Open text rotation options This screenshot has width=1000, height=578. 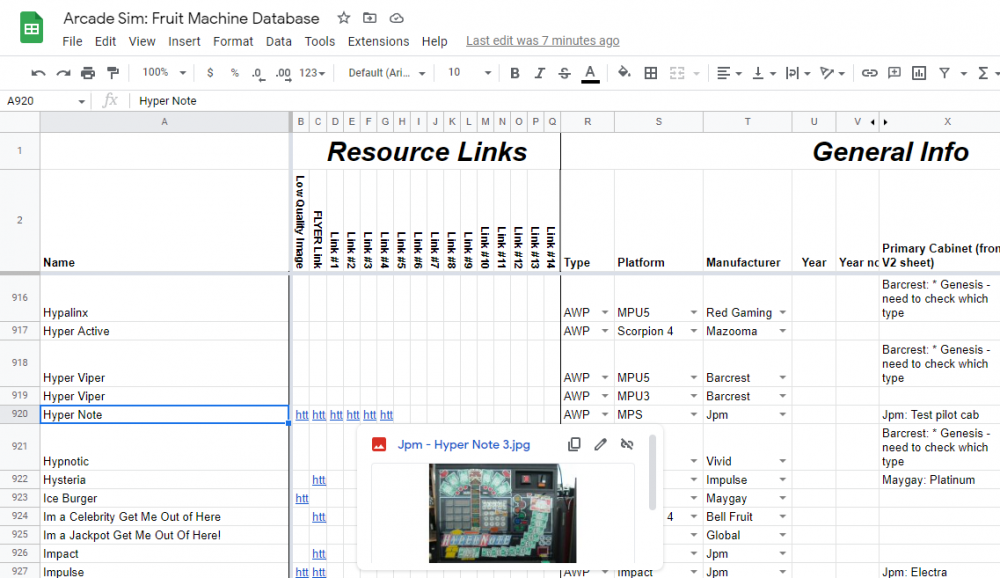pos(832,73)
